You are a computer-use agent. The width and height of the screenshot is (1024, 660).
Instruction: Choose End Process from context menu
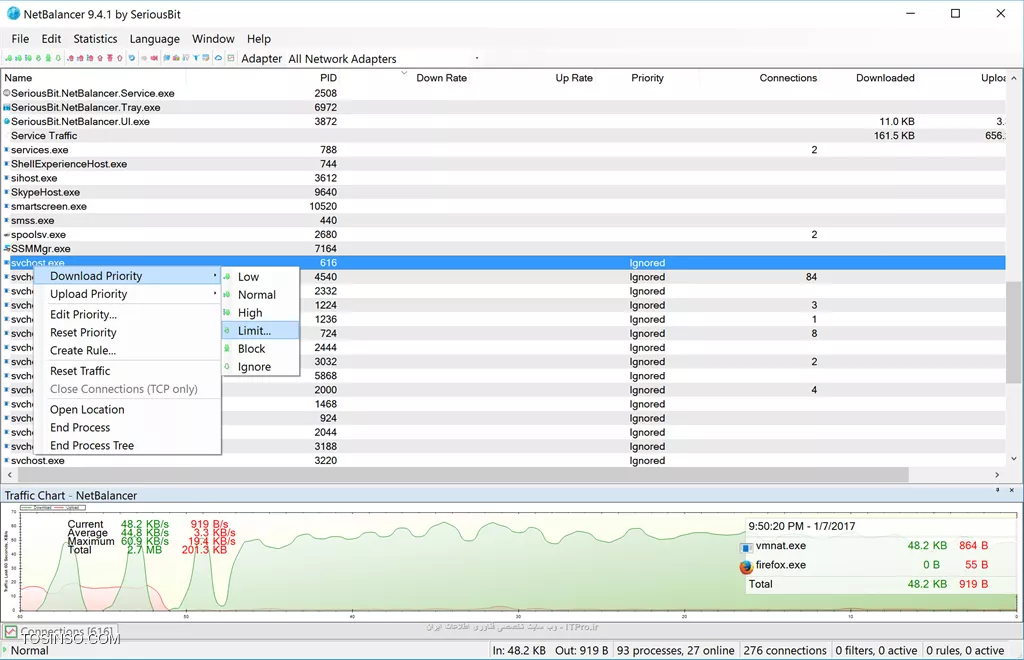click(127, 428)
